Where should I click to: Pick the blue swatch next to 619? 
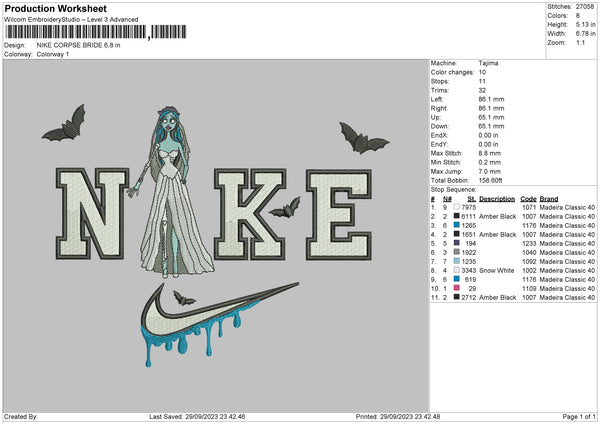tap(457, 279)
